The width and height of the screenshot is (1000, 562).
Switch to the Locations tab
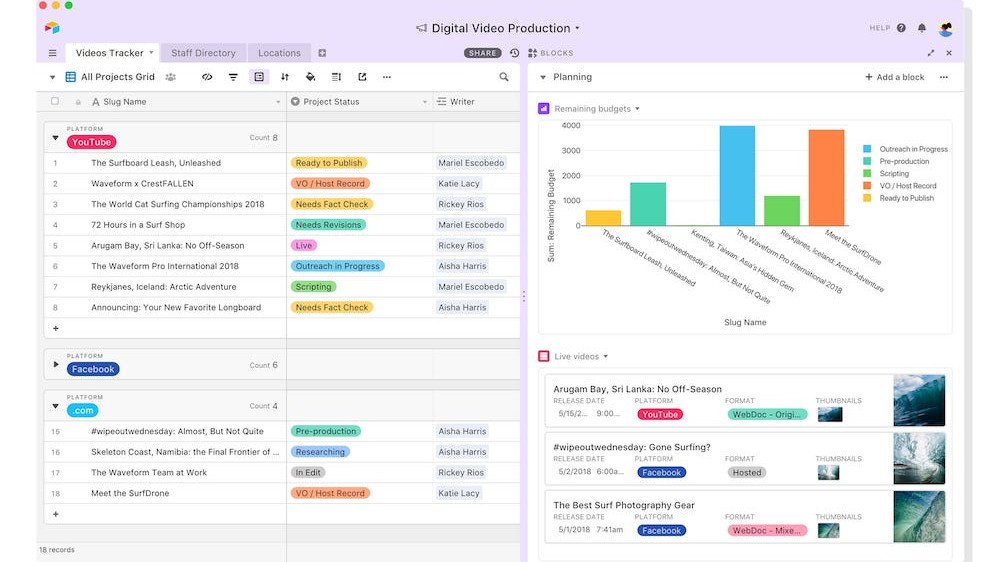[279, 53]
